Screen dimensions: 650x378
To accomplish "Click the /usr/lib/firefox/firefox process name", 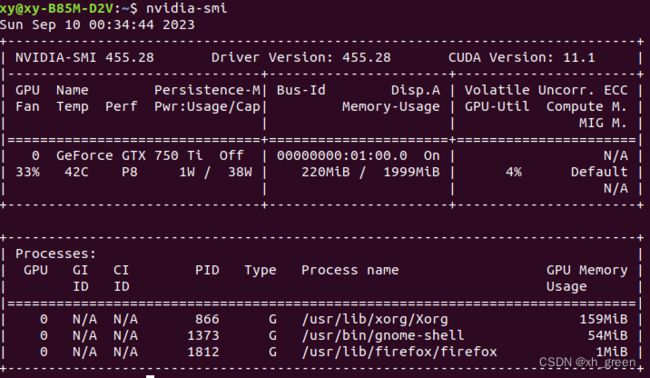I will click(399, 352).
